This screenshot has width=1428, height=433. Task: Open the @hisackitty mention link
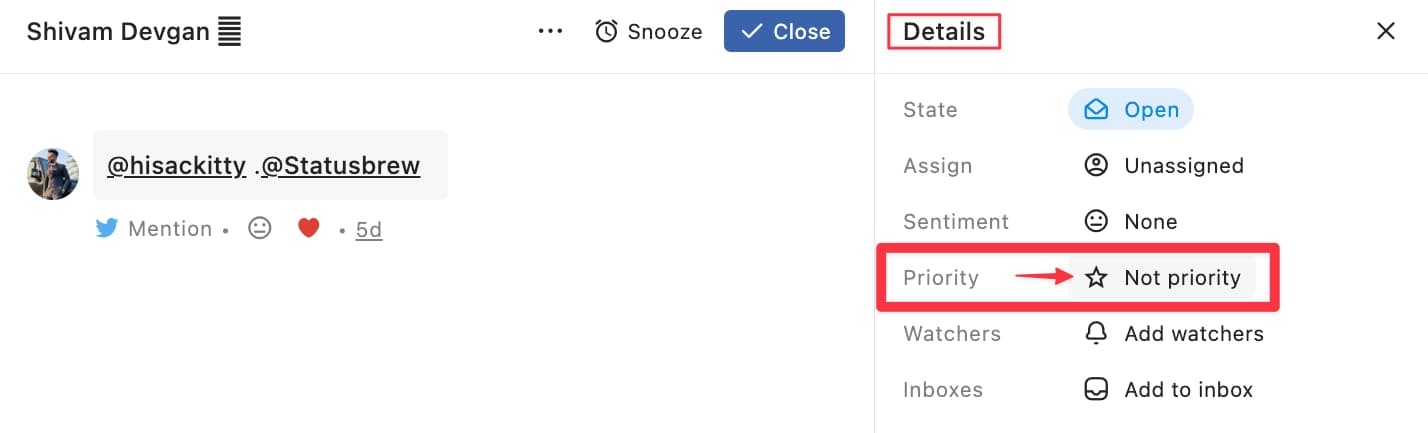pos(176,165)
